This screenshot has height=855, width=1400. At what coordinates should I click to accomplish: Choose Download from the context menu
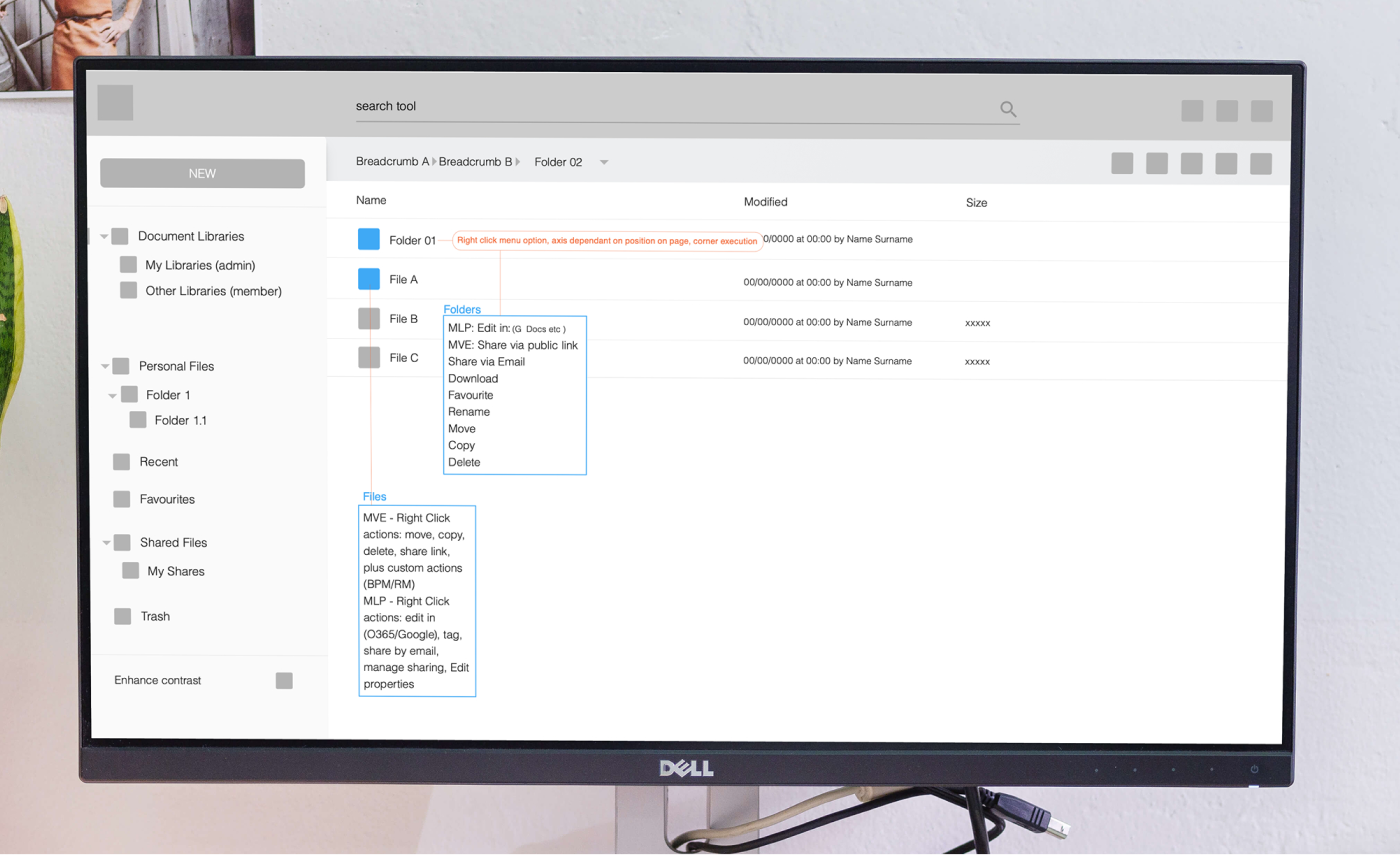pyautogui.click(x=473, y=379)
